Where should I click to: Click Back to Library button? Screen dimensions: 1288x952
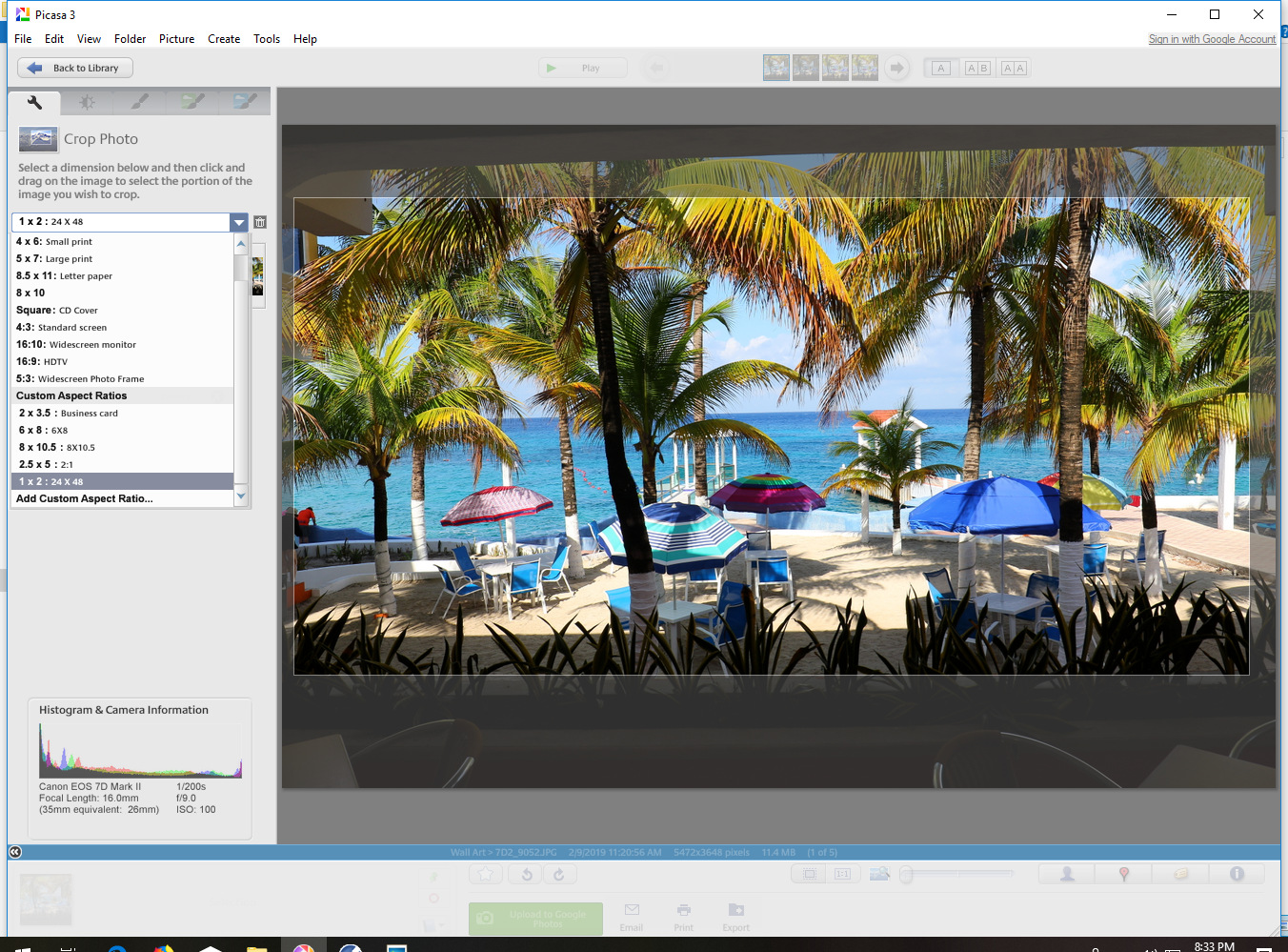pos(75,69)
